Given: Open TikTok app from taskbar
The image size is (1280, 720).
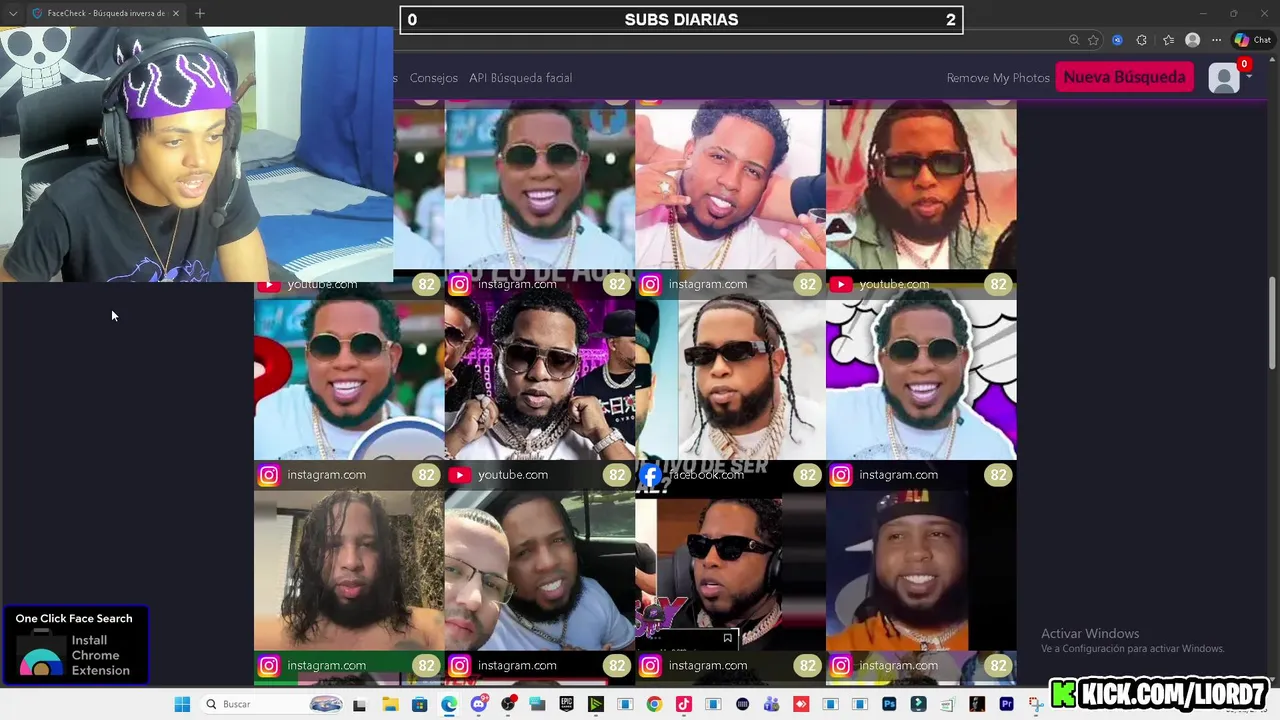Looking at the screenshot, I should click(684, 704).
